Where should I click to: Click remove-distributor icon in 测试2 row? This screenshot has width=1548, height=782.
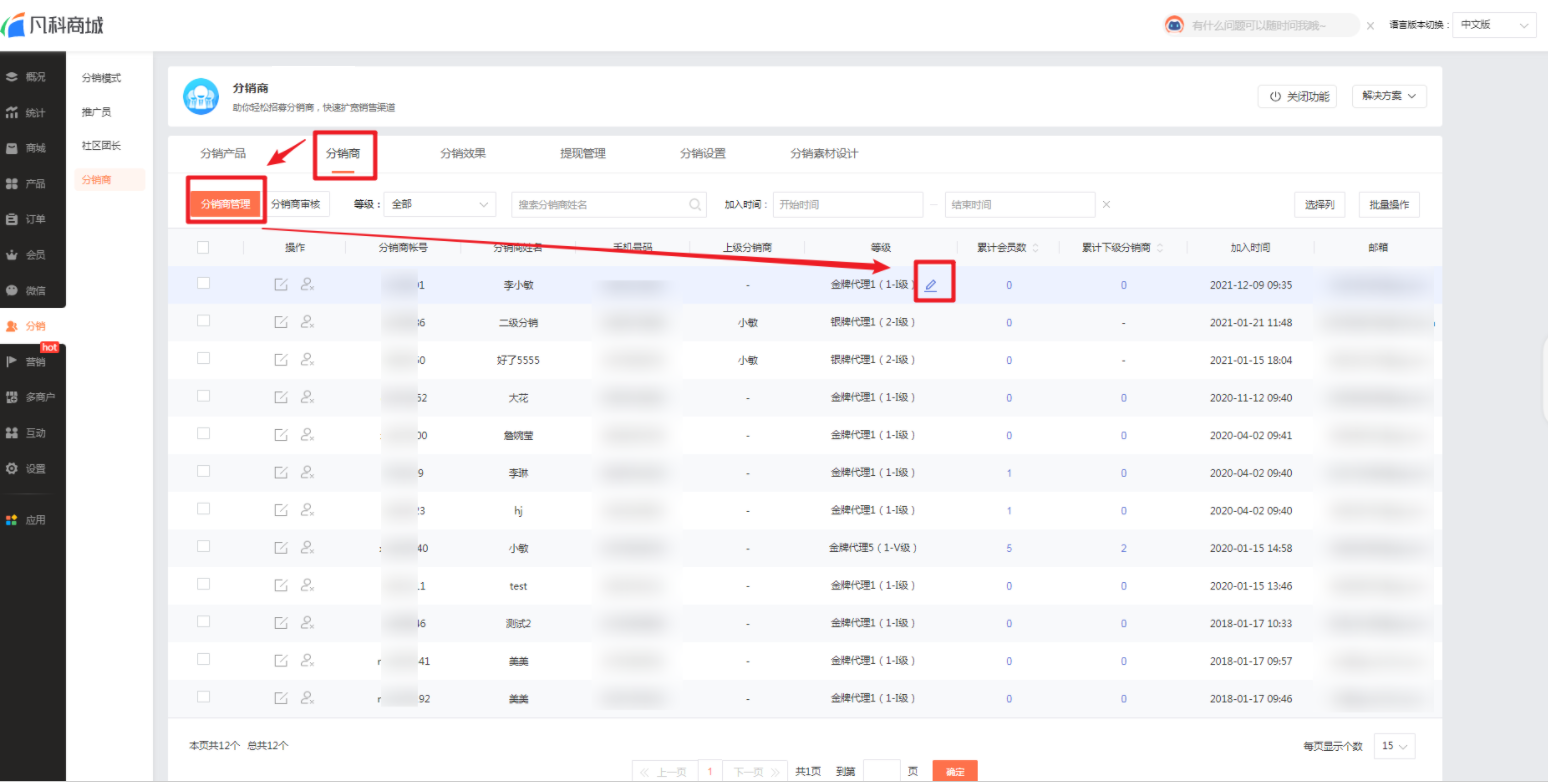(x=308, y=623)
